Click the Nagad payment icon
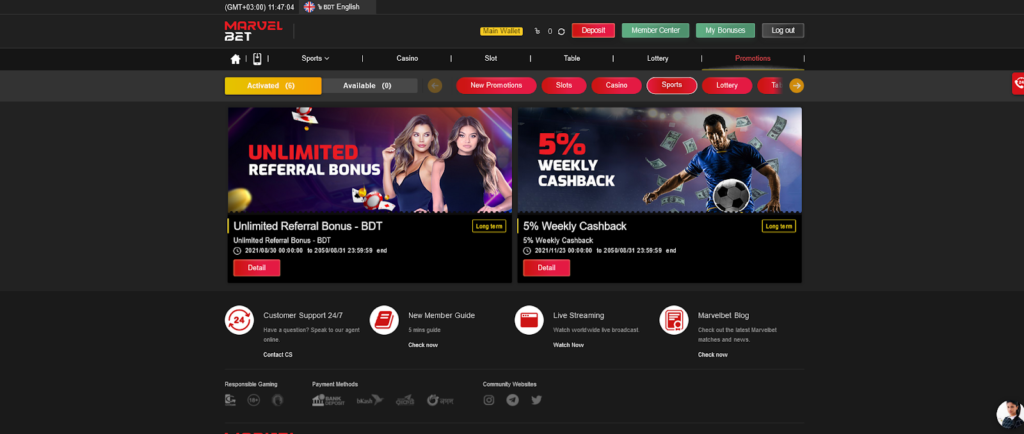Viewport: 1024px width, 434px height. pyautogui.click(x=440, y=400)
